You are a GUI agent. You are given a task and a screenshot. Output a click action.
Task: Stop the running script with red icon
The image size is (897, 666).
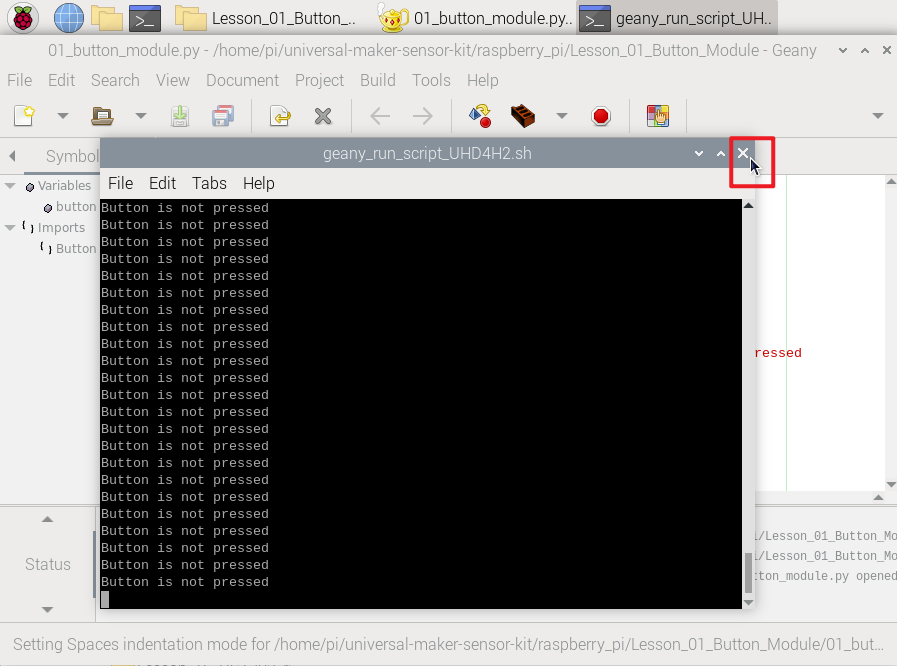[601, 116]
